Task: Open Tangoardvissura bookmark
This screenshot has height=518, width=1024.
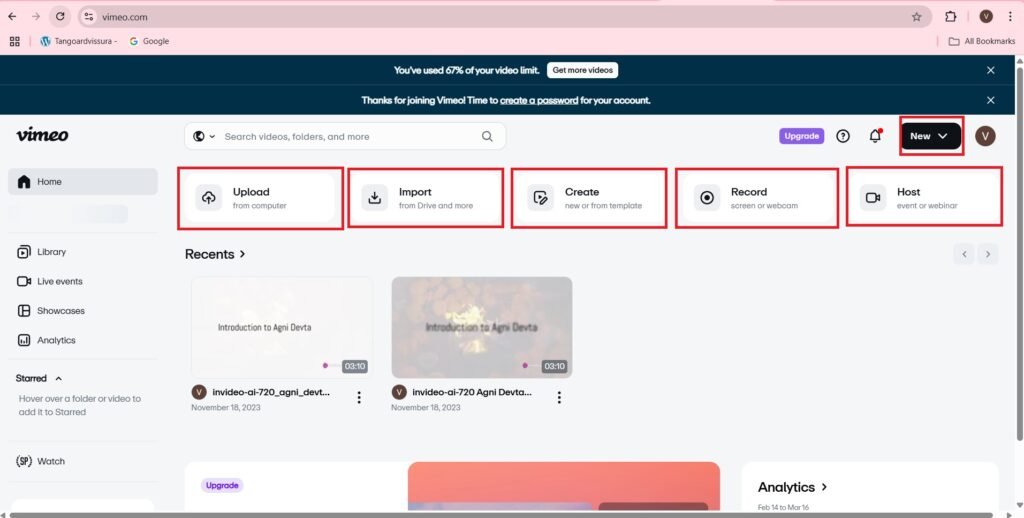Action: point(78,41)
